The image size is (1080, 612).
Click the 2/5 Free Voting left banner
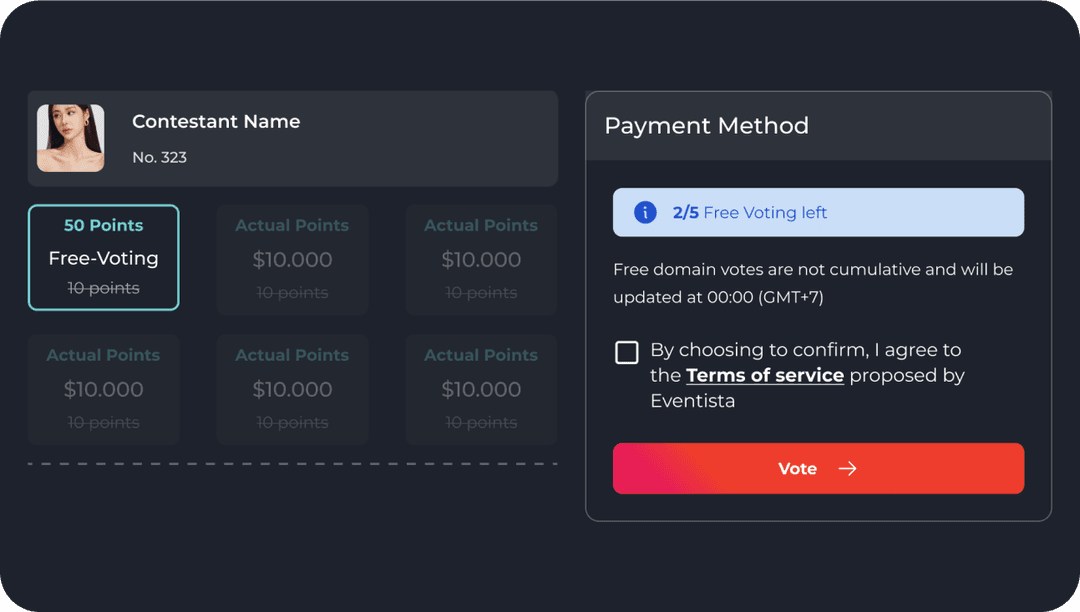click(818, 212)
